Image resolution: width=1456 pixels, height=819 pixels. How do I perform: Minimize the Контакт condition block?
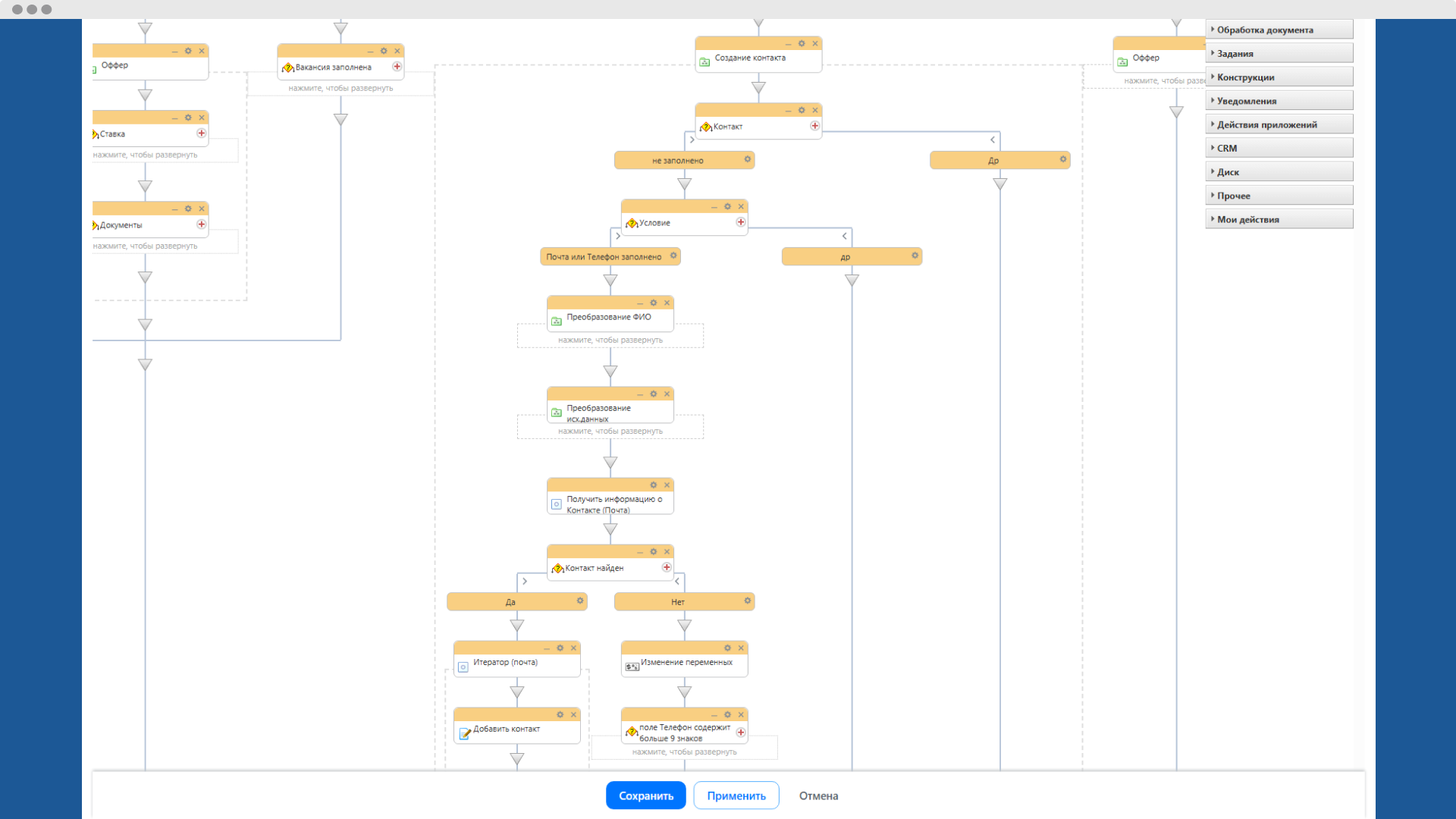click(x=788, y=111)
